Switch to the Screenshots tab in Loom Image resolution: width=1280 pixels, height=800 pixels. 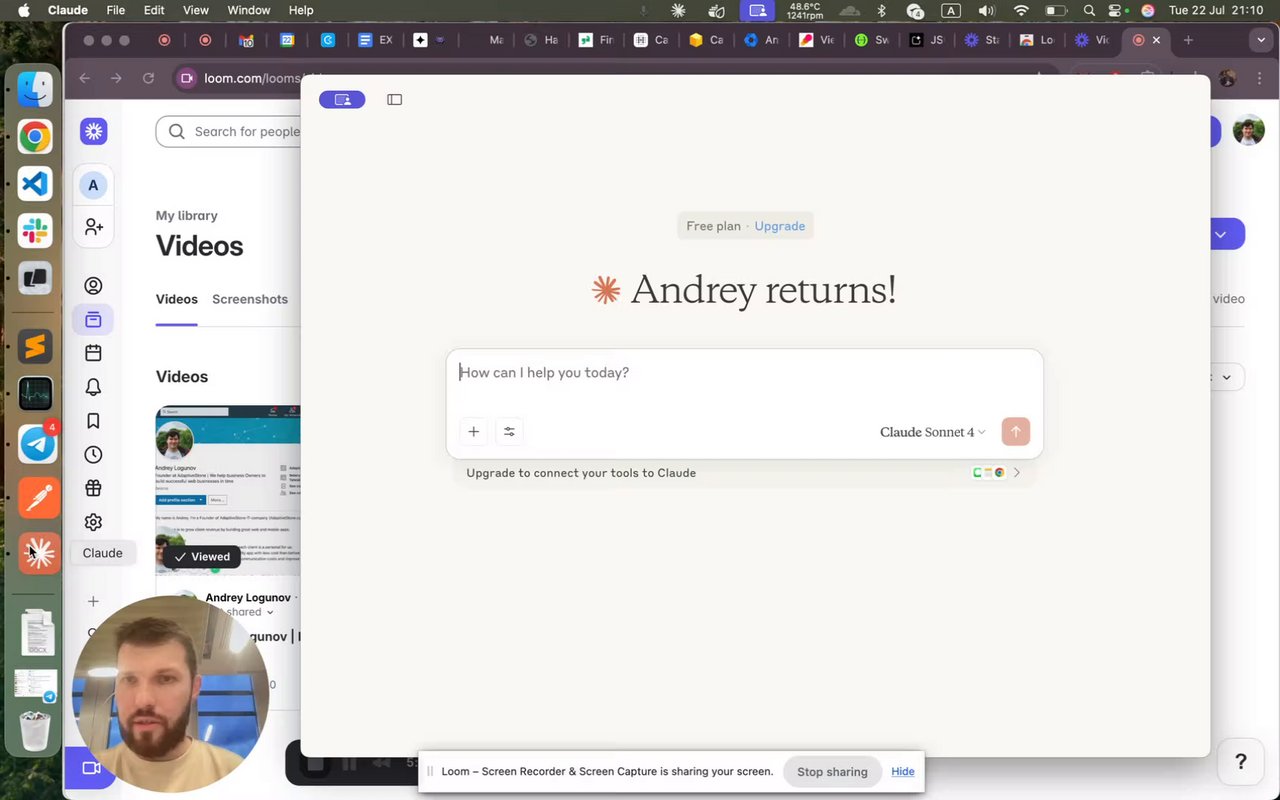[250, 299]
